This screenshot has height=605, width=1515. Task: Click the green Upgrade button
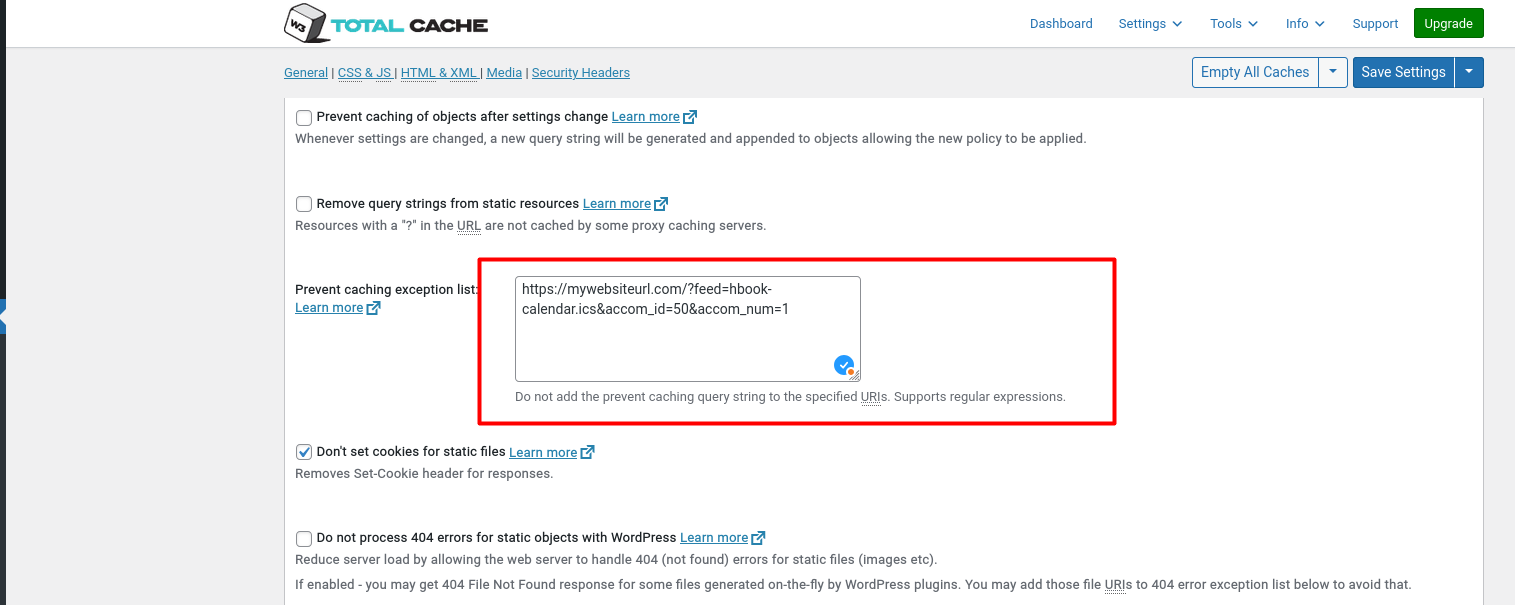pyautogui.click(x=1448, y=22)
